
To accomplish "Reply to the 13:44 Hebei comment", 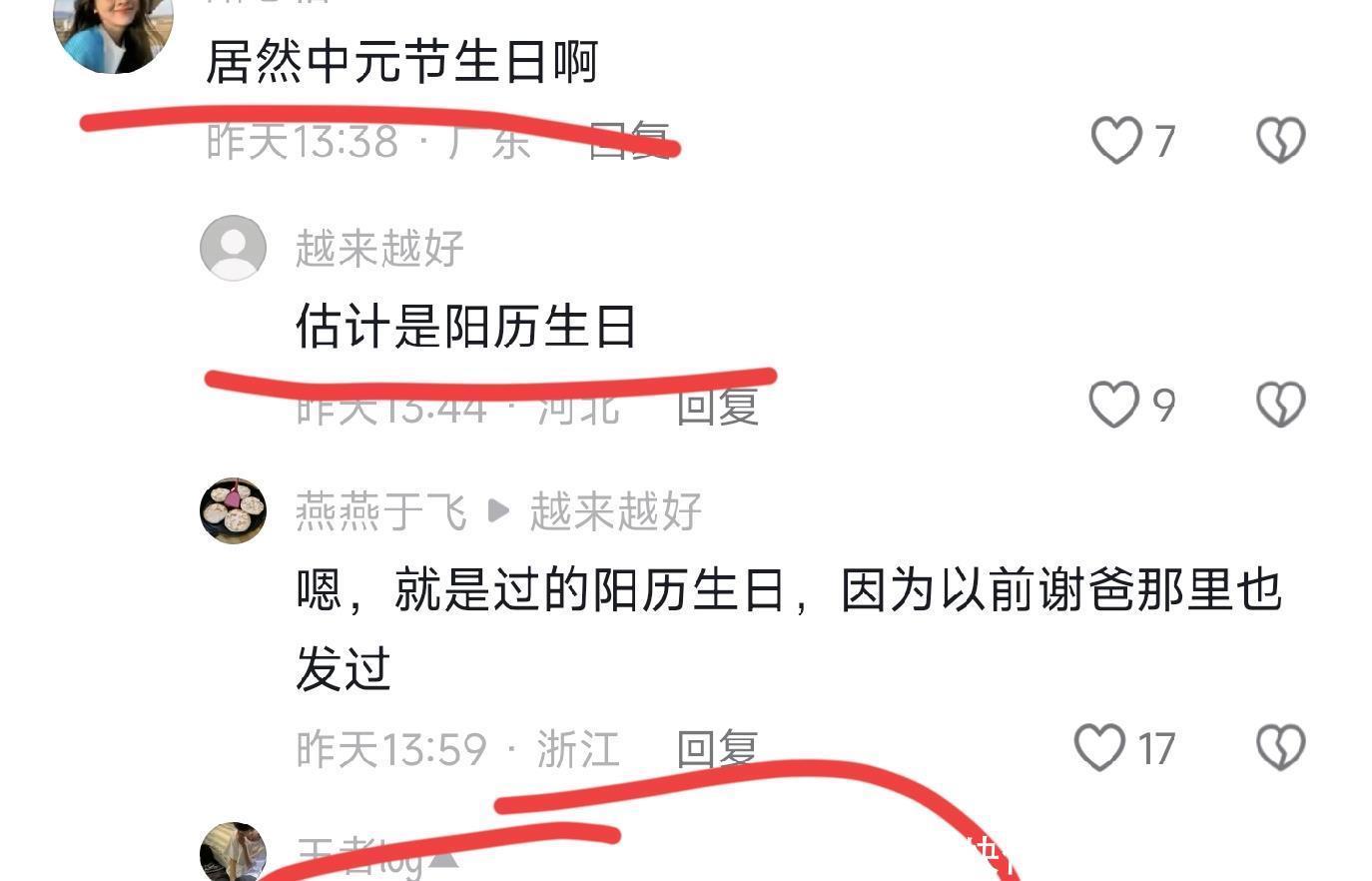I will 717,407.
